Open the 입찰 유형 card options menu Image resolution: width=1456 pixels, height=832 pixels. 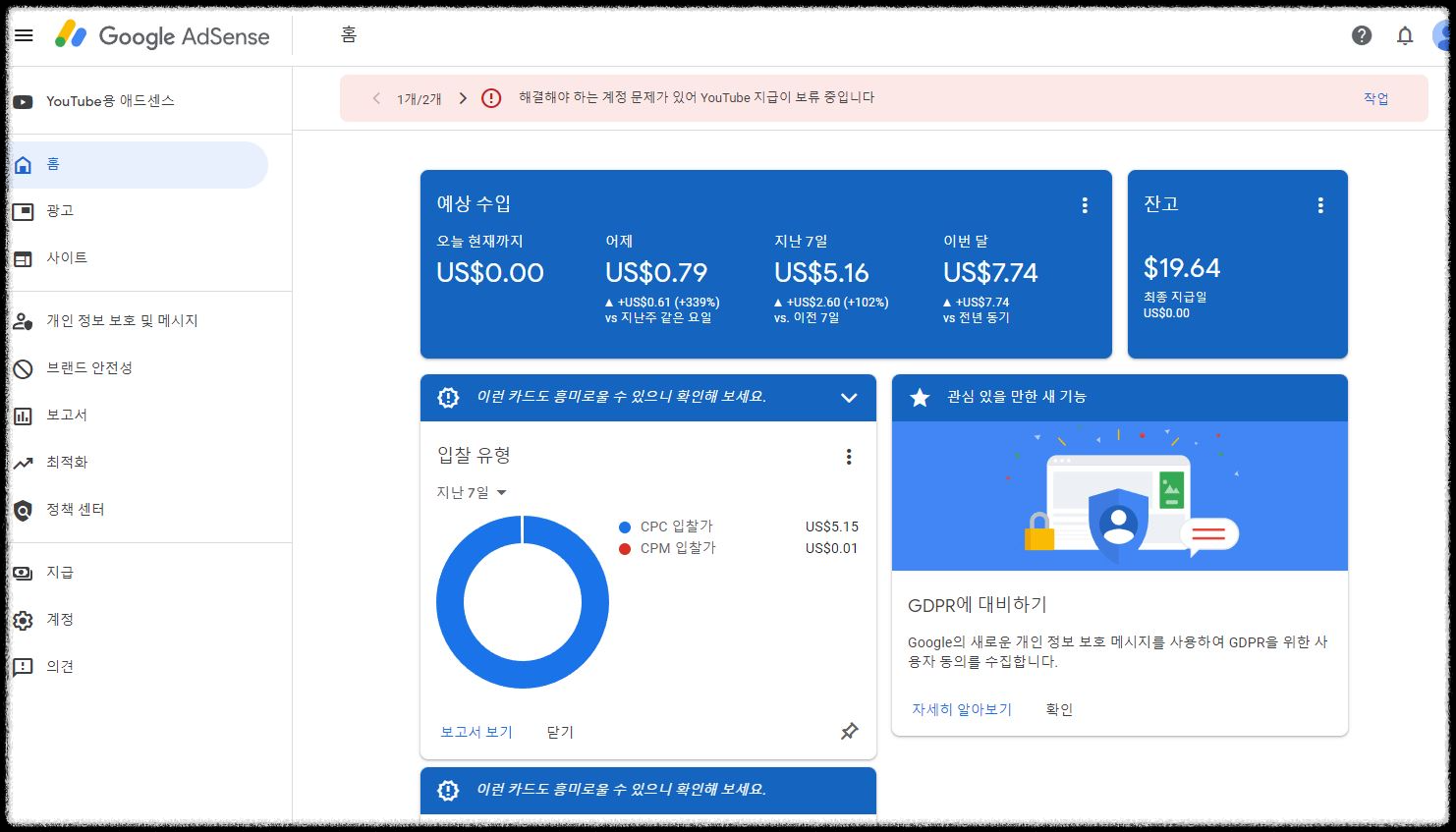coord(849,456)
